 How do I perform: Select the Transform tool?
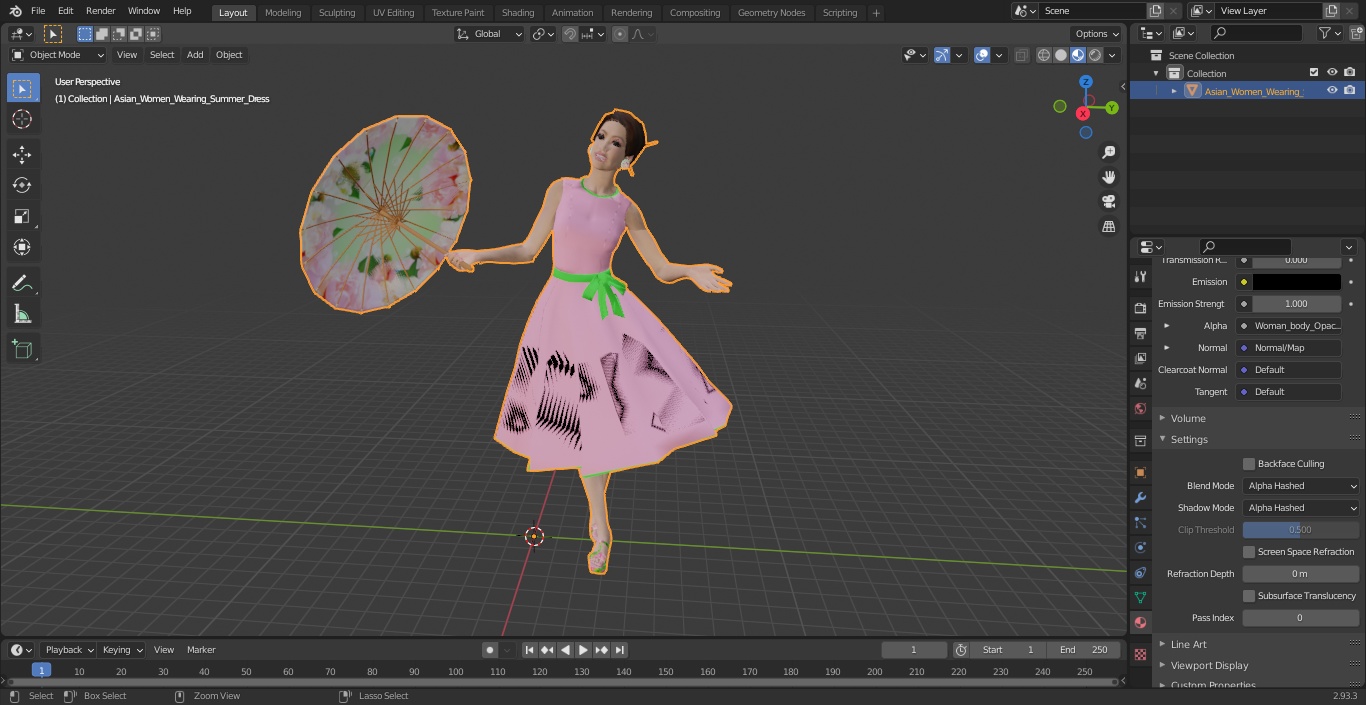22,247
